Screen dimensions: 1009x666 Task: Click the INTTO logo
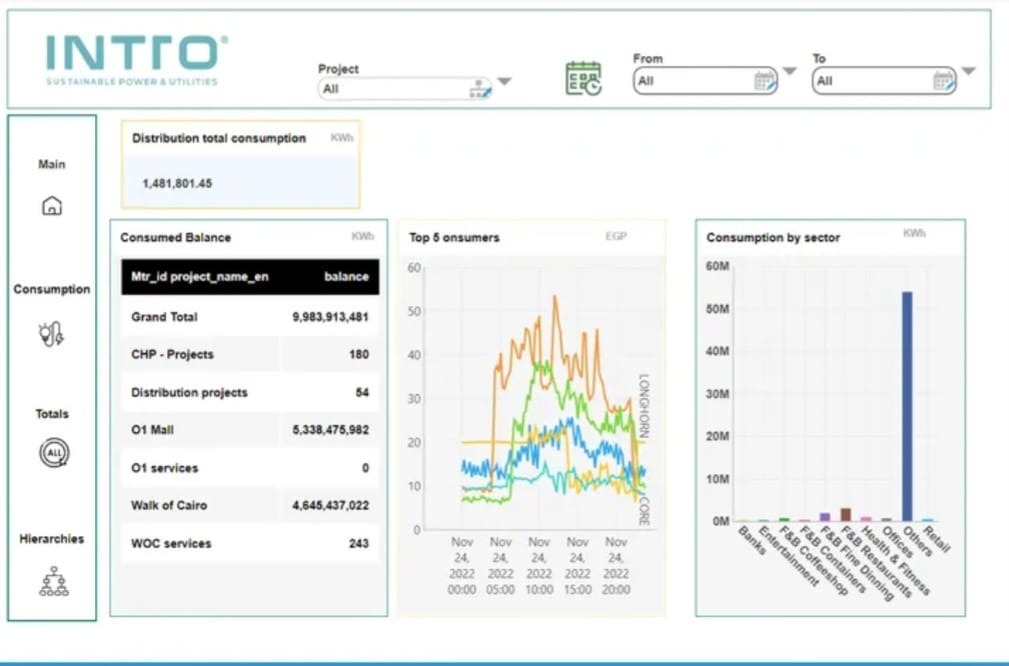pos(136,58)
